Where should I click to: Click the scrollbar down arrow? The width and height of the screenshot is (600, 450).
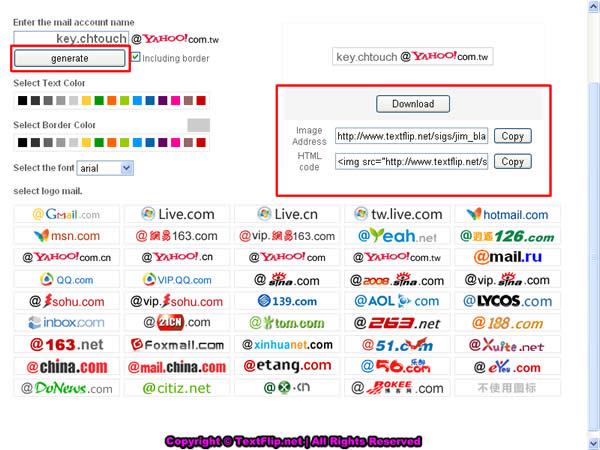(x=594, y=444)
